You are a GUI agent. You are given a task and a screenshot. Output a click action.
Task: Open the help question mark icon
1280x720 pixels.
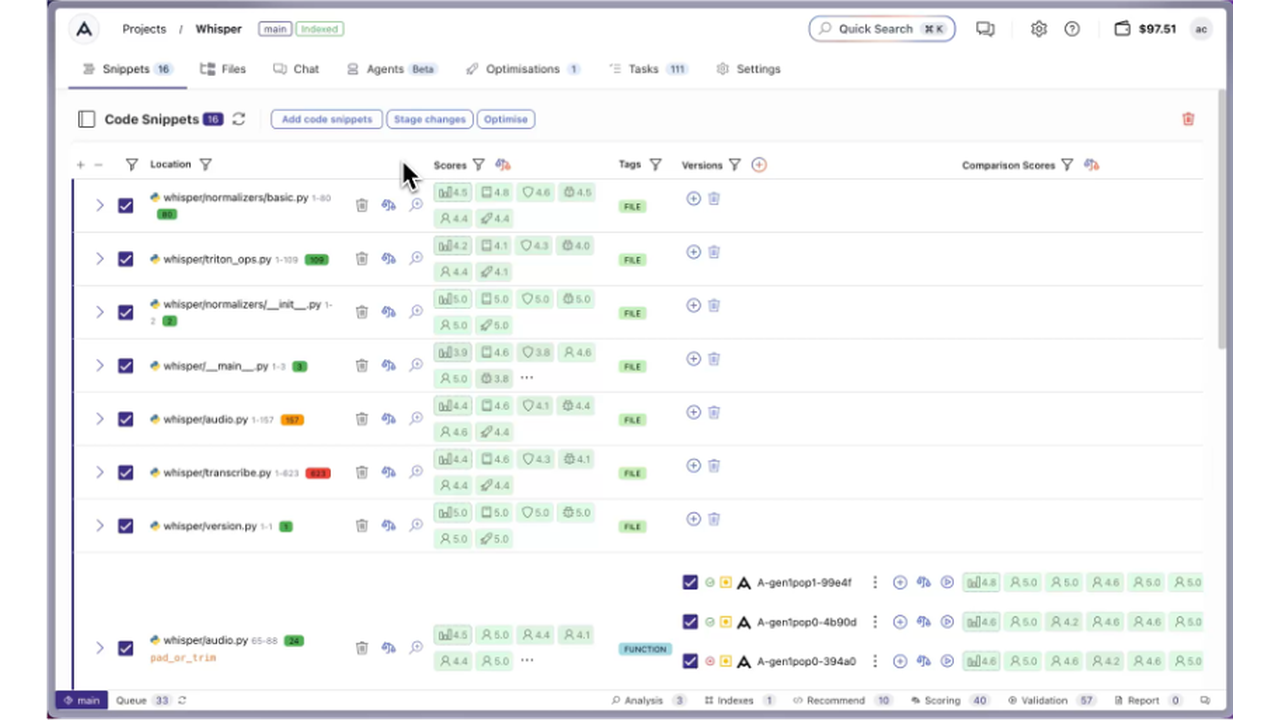[1072, 29]
